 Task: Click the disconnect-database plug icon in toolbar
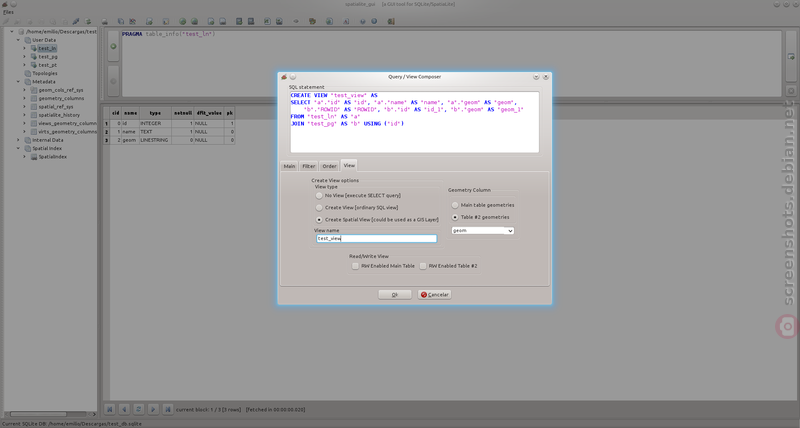tap(76, 21)
